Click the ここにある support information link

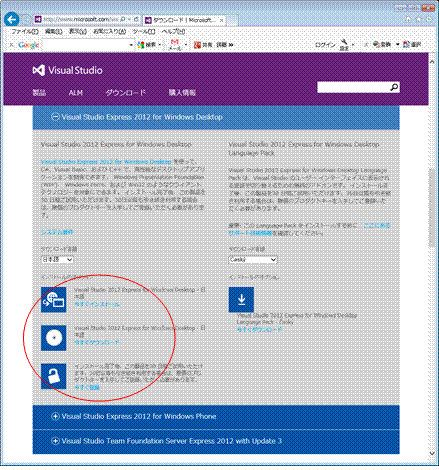pyautogui.click(x=377, y=226)
